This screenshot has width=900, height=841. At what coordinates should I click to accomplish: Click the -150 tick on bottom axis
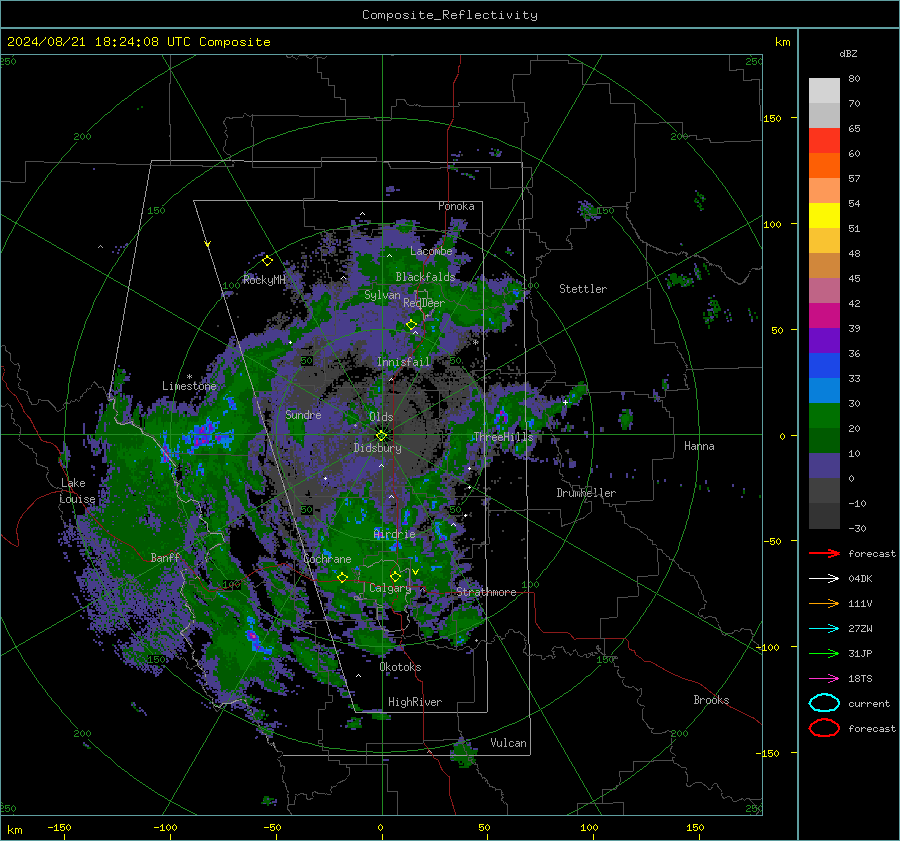(x=59, y=827)
